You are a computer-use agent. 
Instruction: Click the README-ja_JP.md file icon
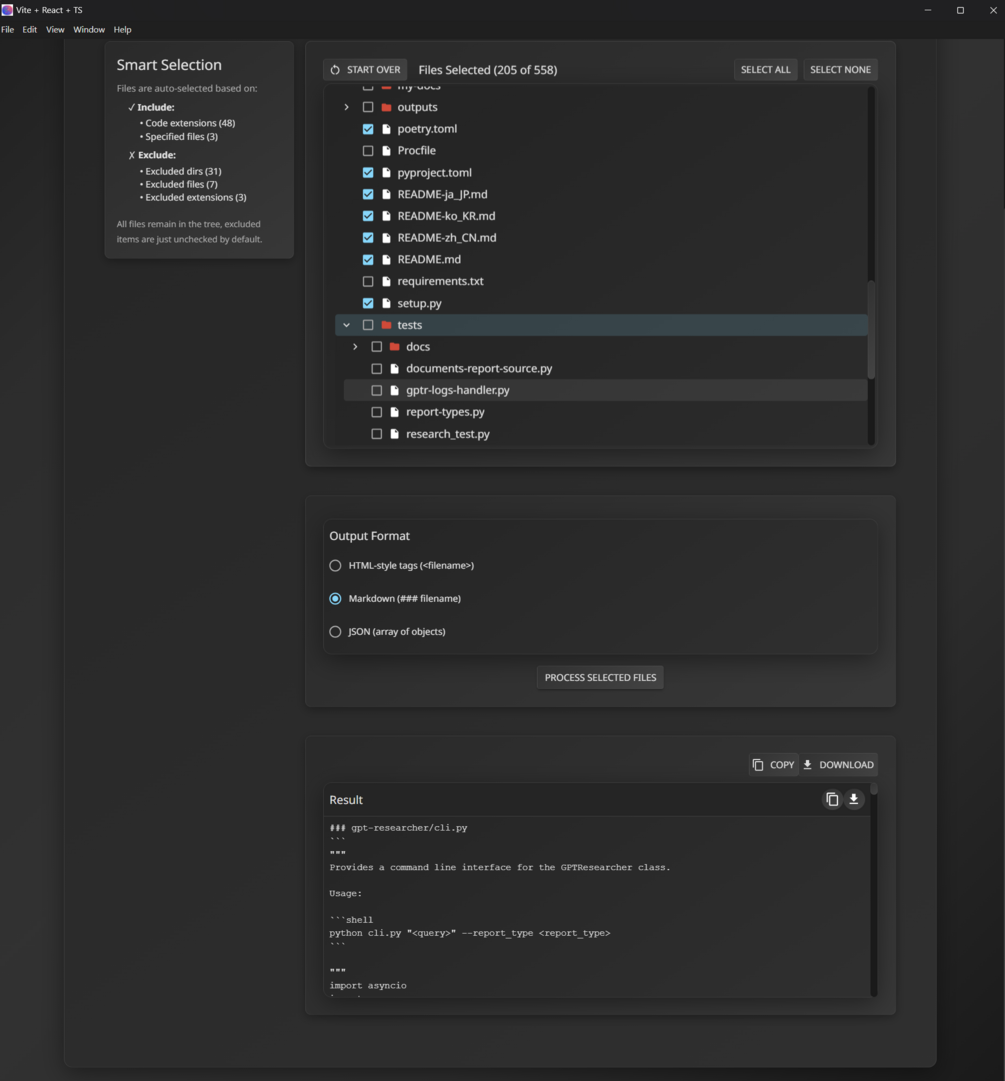pyautogui.click(x=386, y=194)
